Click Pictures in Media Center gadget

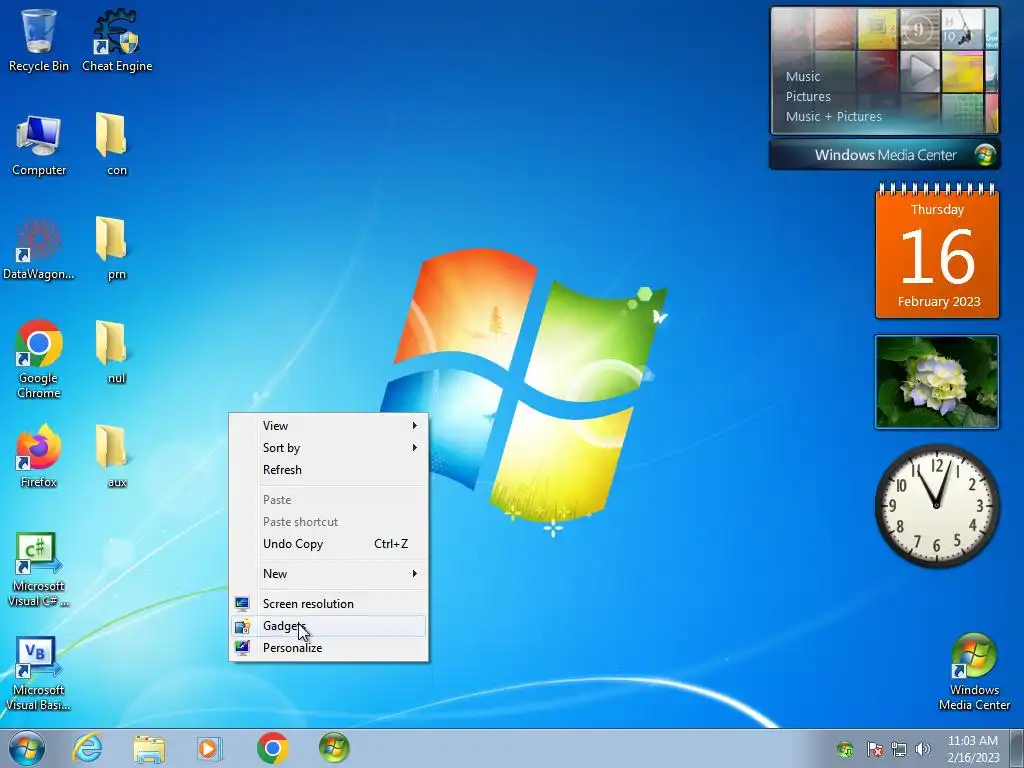coord(808,97)
